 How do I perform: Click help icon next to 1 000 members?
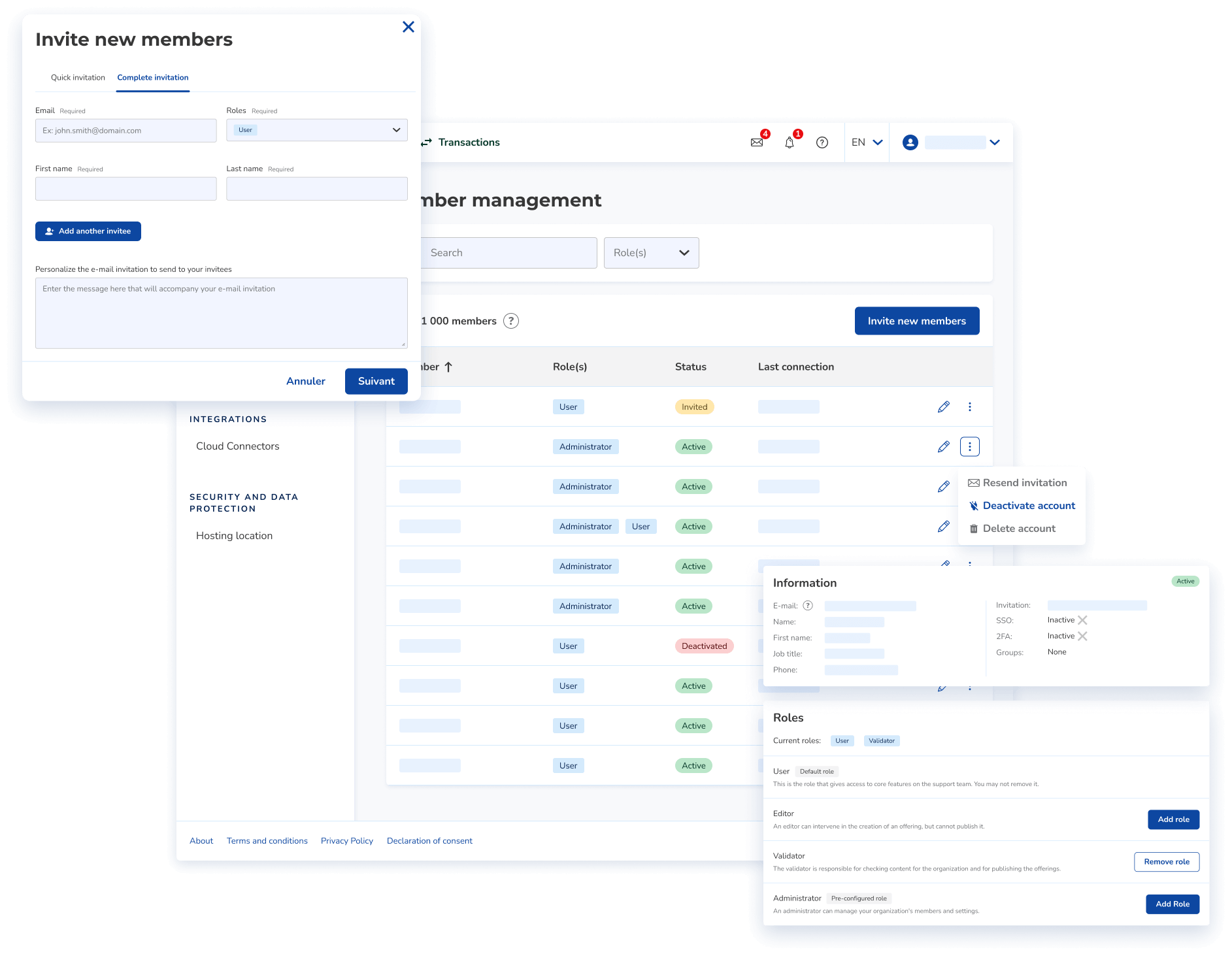tap(511, 321)
